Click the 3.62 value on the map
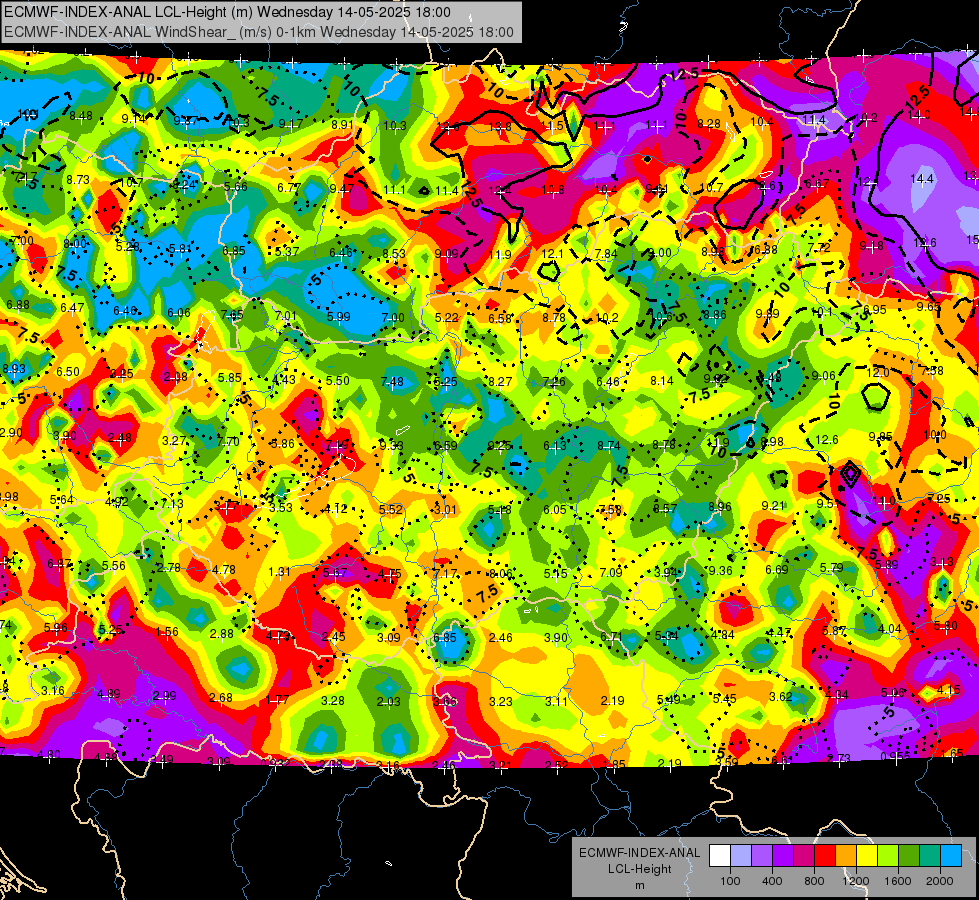Viewport: 979px width, 900px height. click(x=780, y=696)
